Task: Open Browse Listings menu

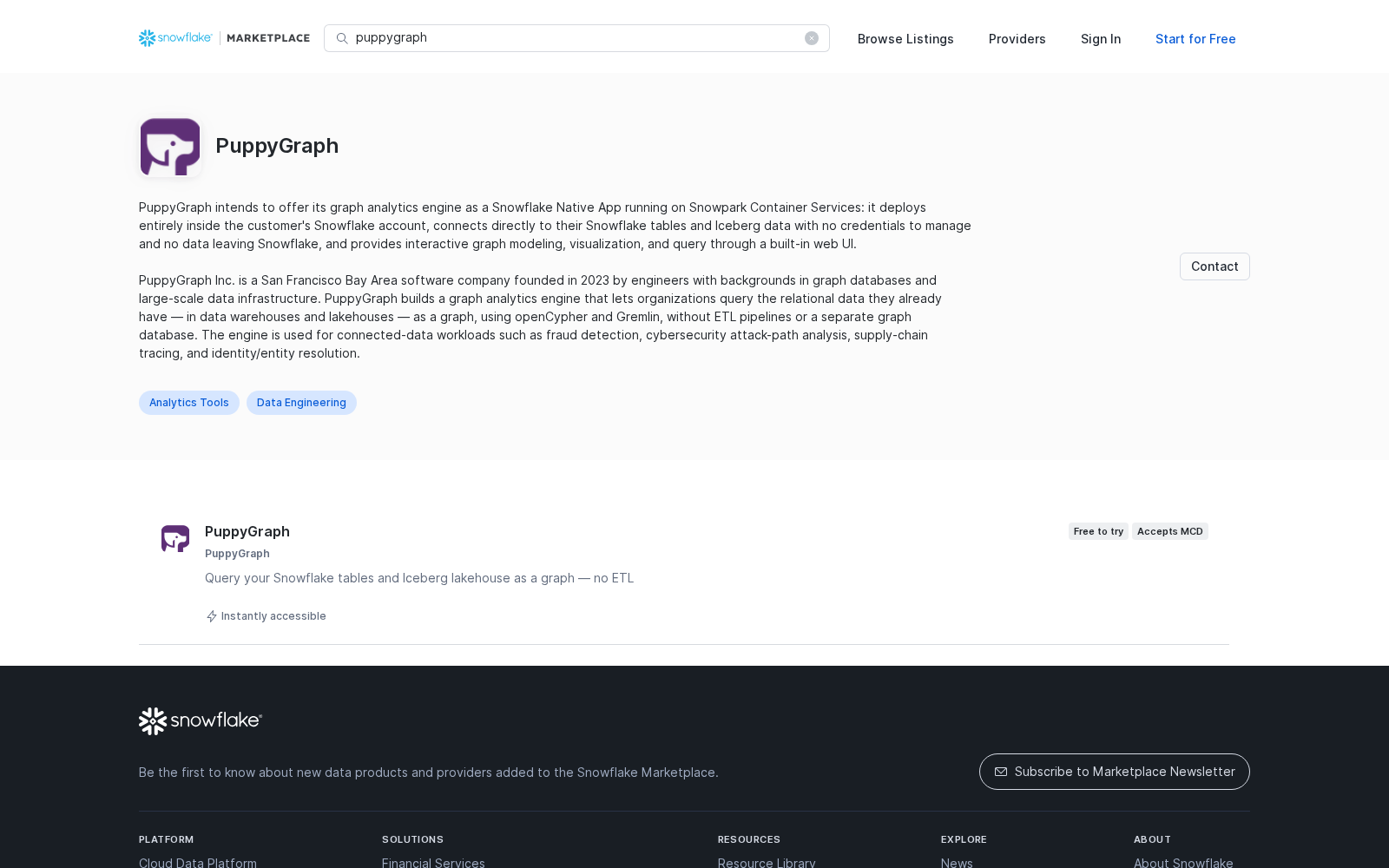Action: point(905,39)
